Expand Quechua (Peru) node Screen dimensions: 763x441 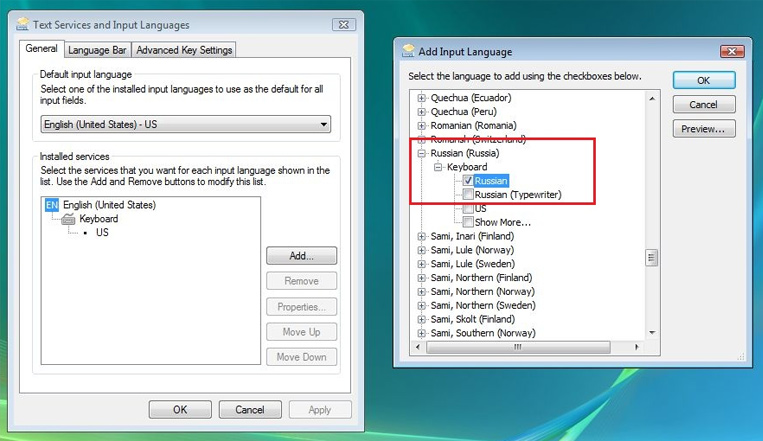pos(422,111)
